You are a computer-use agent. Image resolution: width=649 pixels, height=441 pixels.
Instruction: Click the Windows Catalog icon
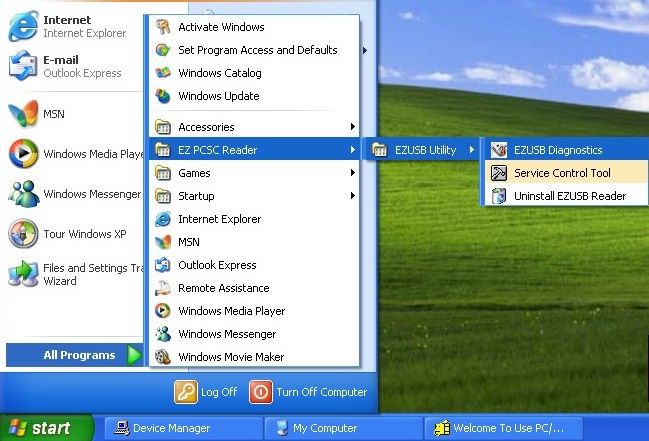point(163,73)
